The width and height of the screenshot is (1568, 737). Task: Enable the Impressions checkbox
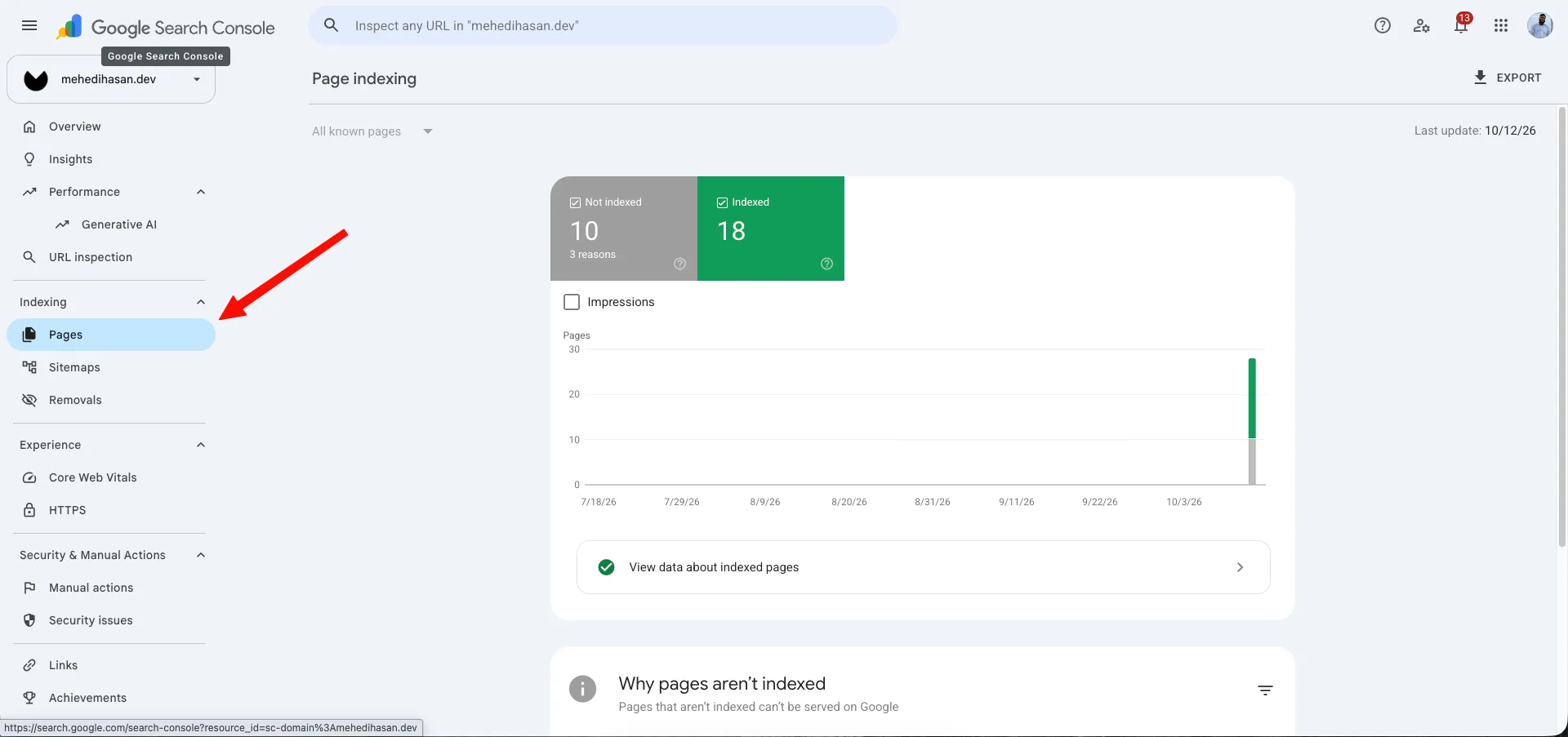pyautogui.click(x=572, y=302)
